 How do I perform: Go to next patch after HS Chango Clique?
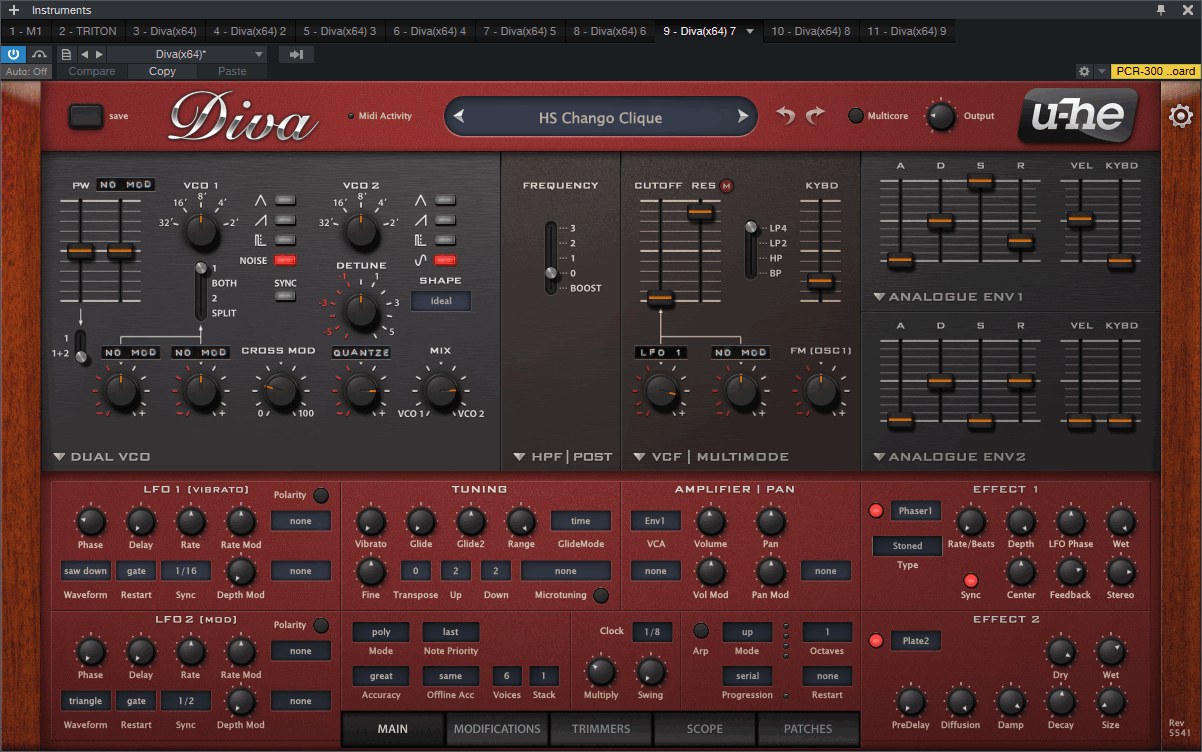point(743,117)
